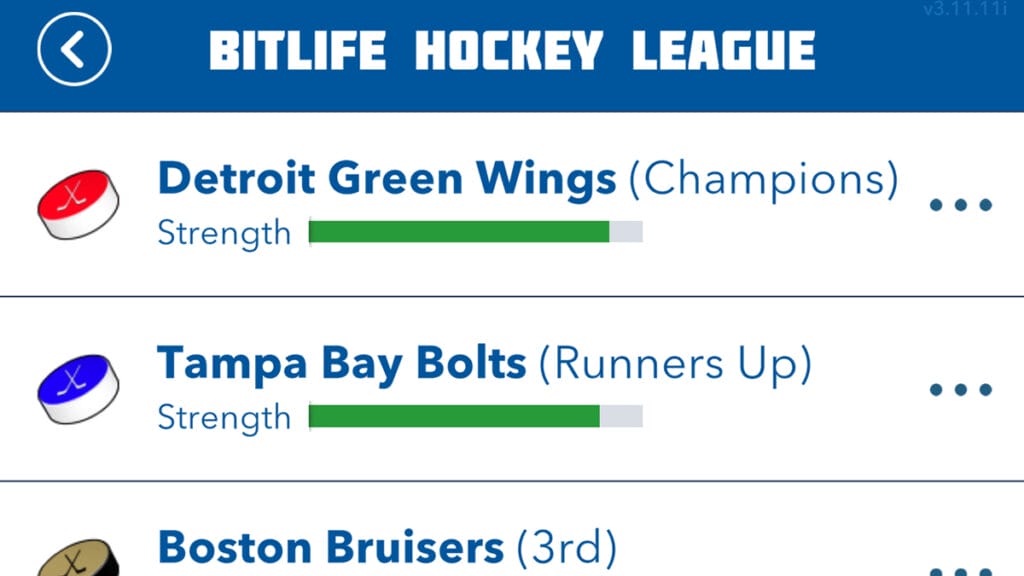Viewport: 1024px width, 576px height.
Task: Open Tampa Bay Bolts options via ellipsis icon
Action: [x=959, y=388]
